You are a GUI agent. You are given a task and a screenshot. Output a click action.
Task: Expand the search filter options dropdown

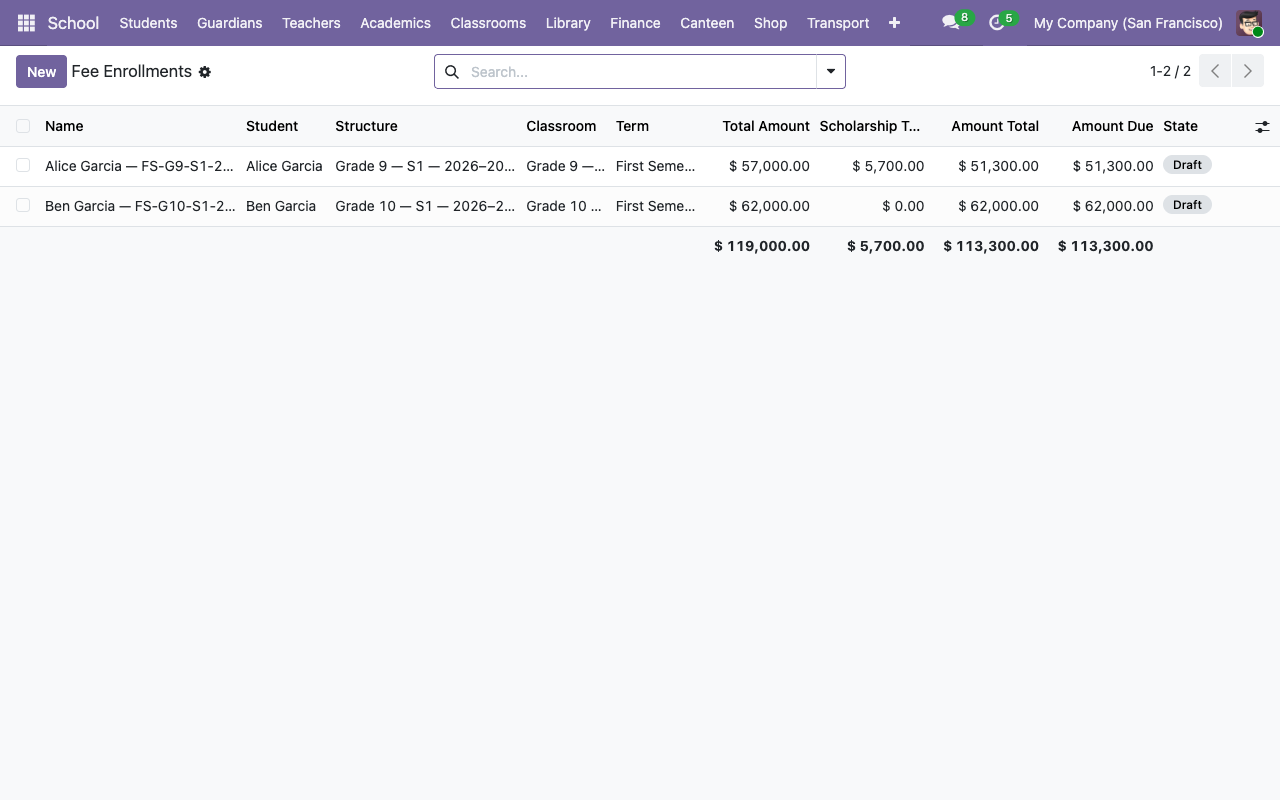[831, 72]
